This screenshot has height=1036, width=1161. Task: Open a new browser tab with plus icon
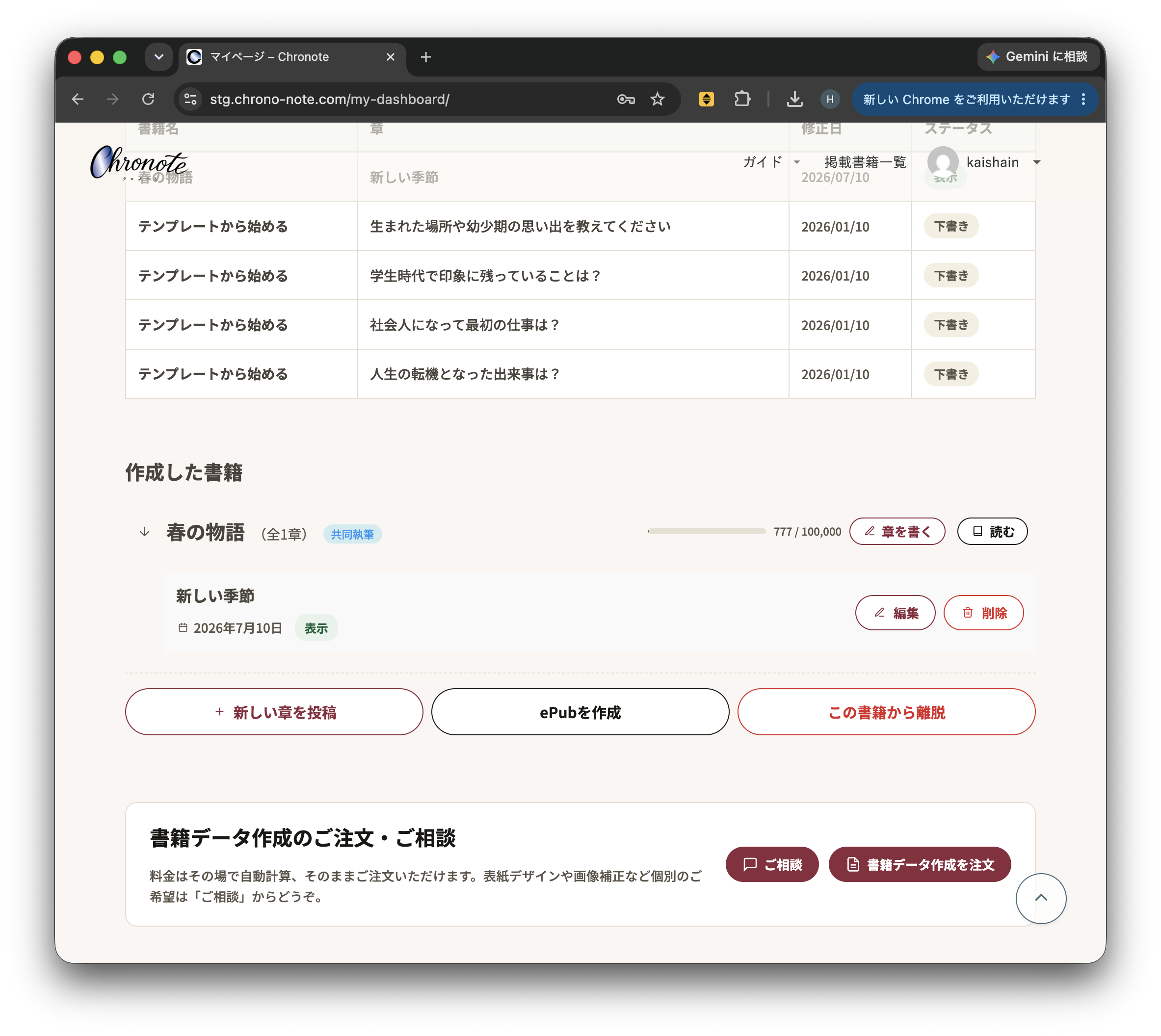(425, 57)
